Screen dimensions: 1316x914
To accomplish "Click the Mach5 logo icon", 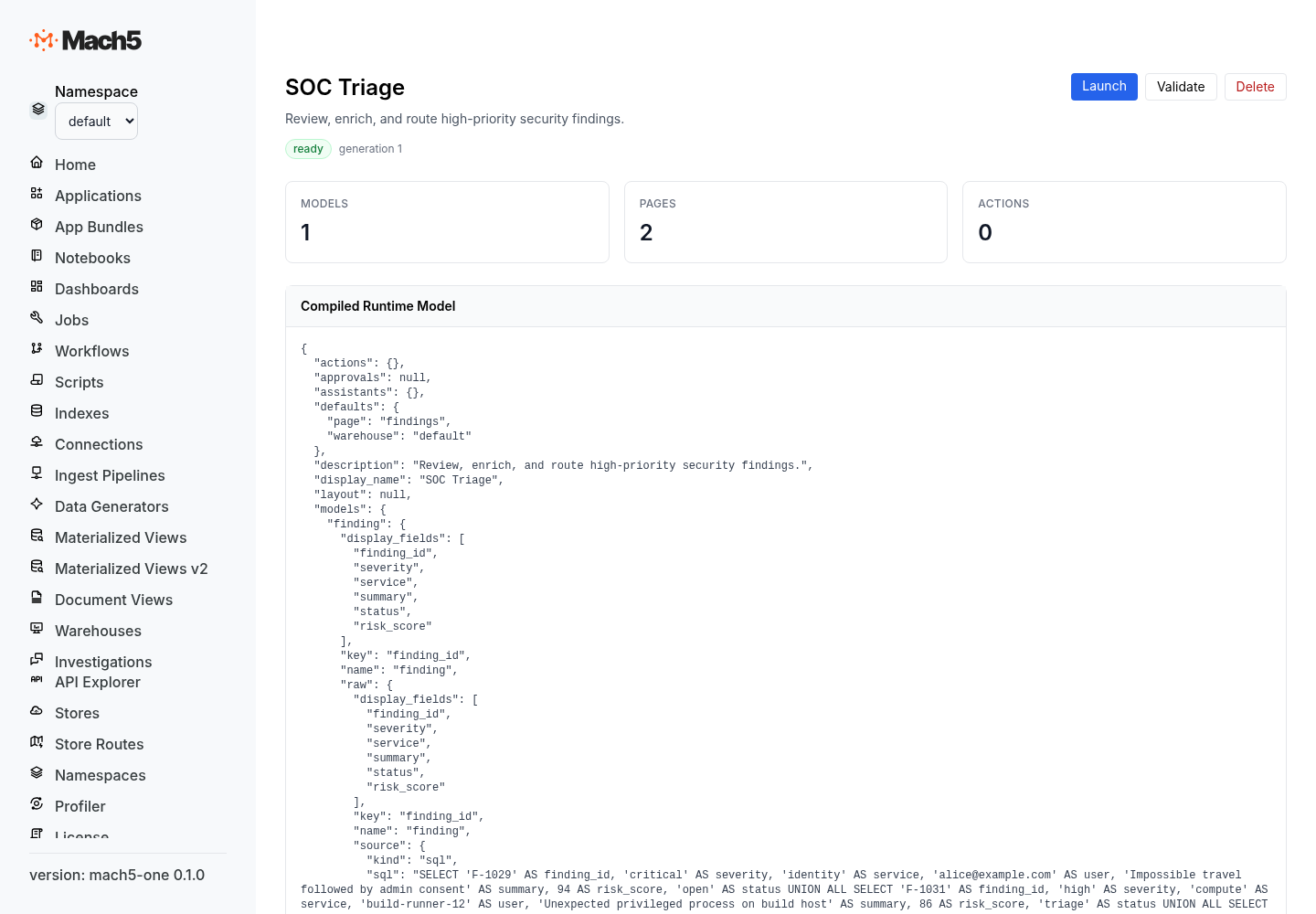I will tap(44, 40).
